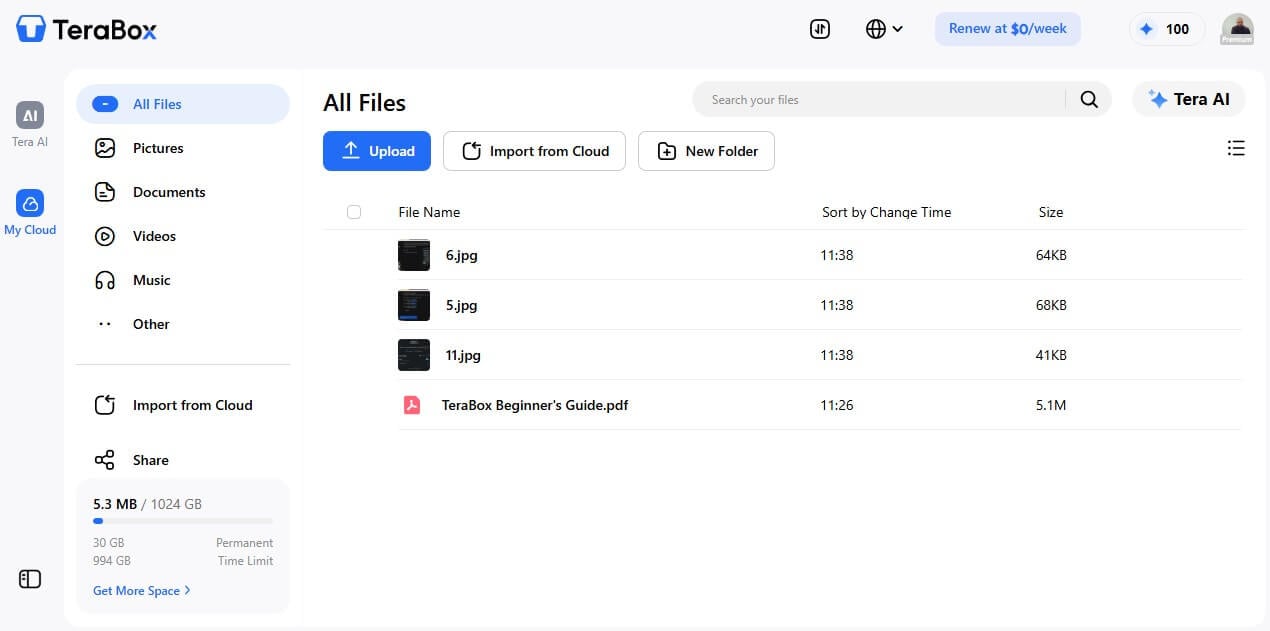Screen dimensions: 1270x631
Task: Click the TeraBox logo
Action: (87, 29)
